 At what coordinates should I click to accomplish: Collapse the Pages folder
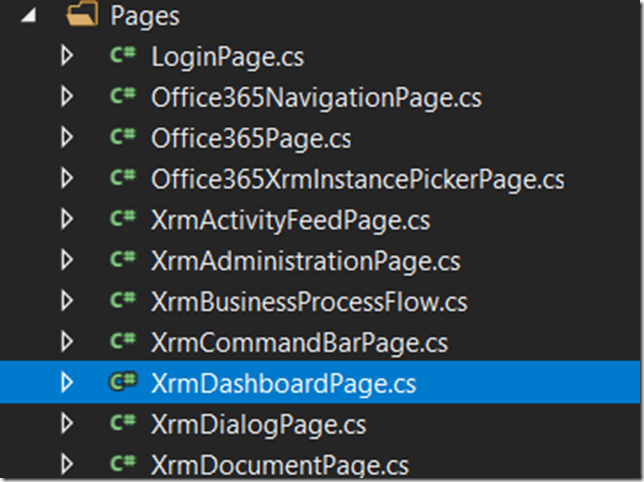click(x=29, y=16)
